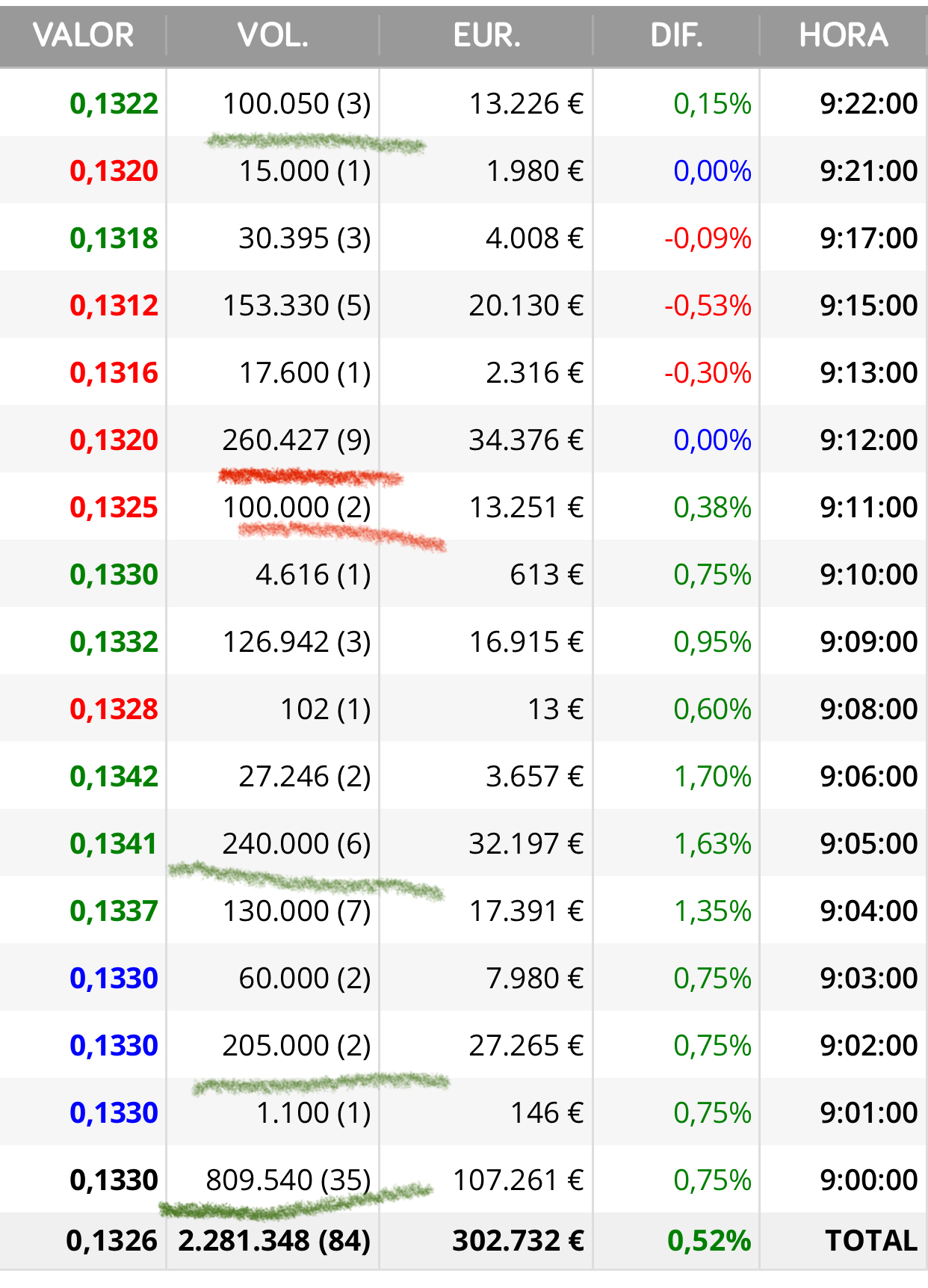Select volume 126.942 (3)

pyautogui.click(x=297, y=642)
